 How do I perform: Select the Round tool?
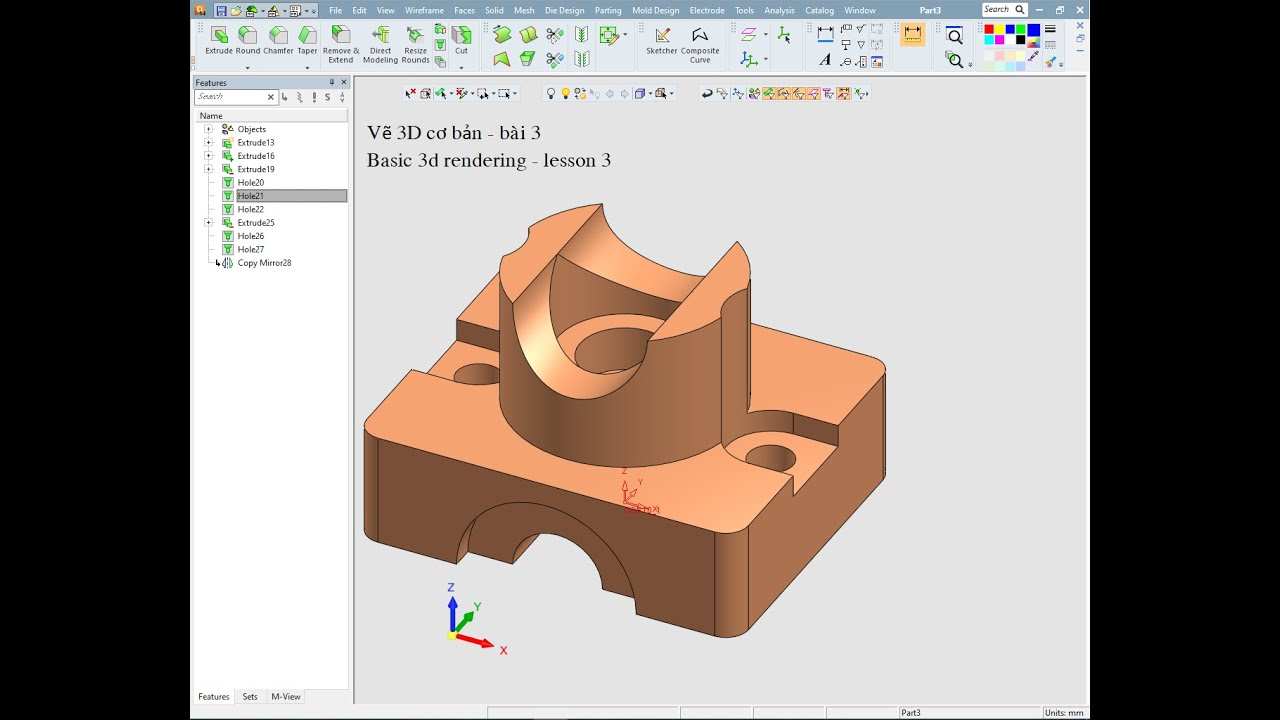[248, 40]
